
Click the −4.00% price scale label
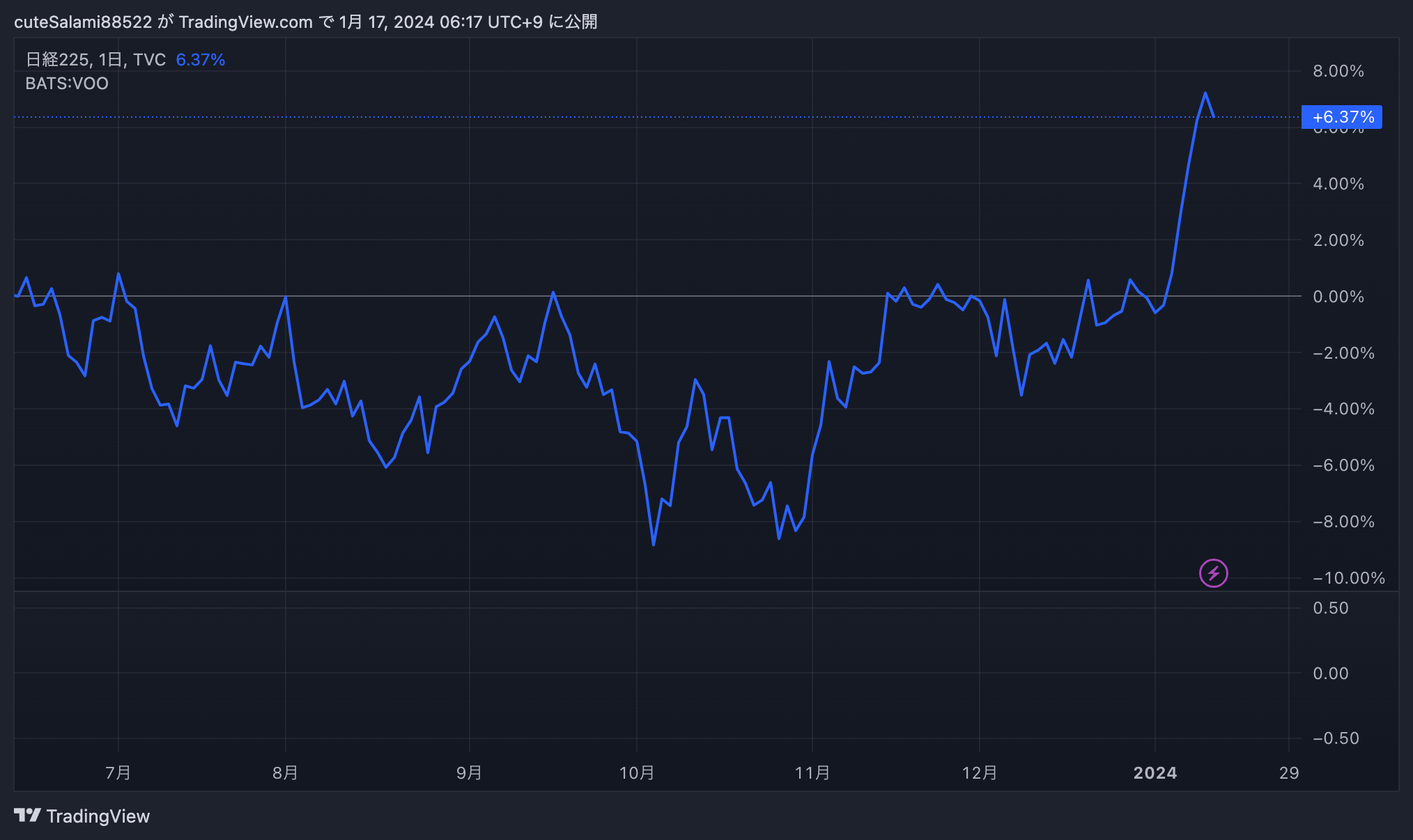(1343, 409)
